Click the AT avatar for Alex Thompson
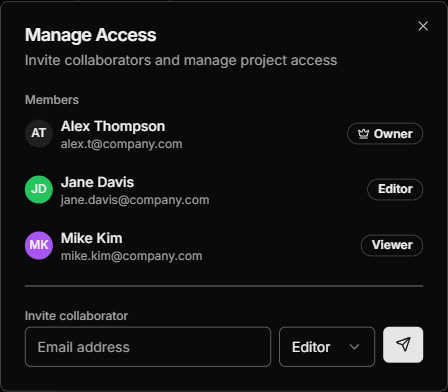The height and width of the screenshot is (392, 448). 39,133
